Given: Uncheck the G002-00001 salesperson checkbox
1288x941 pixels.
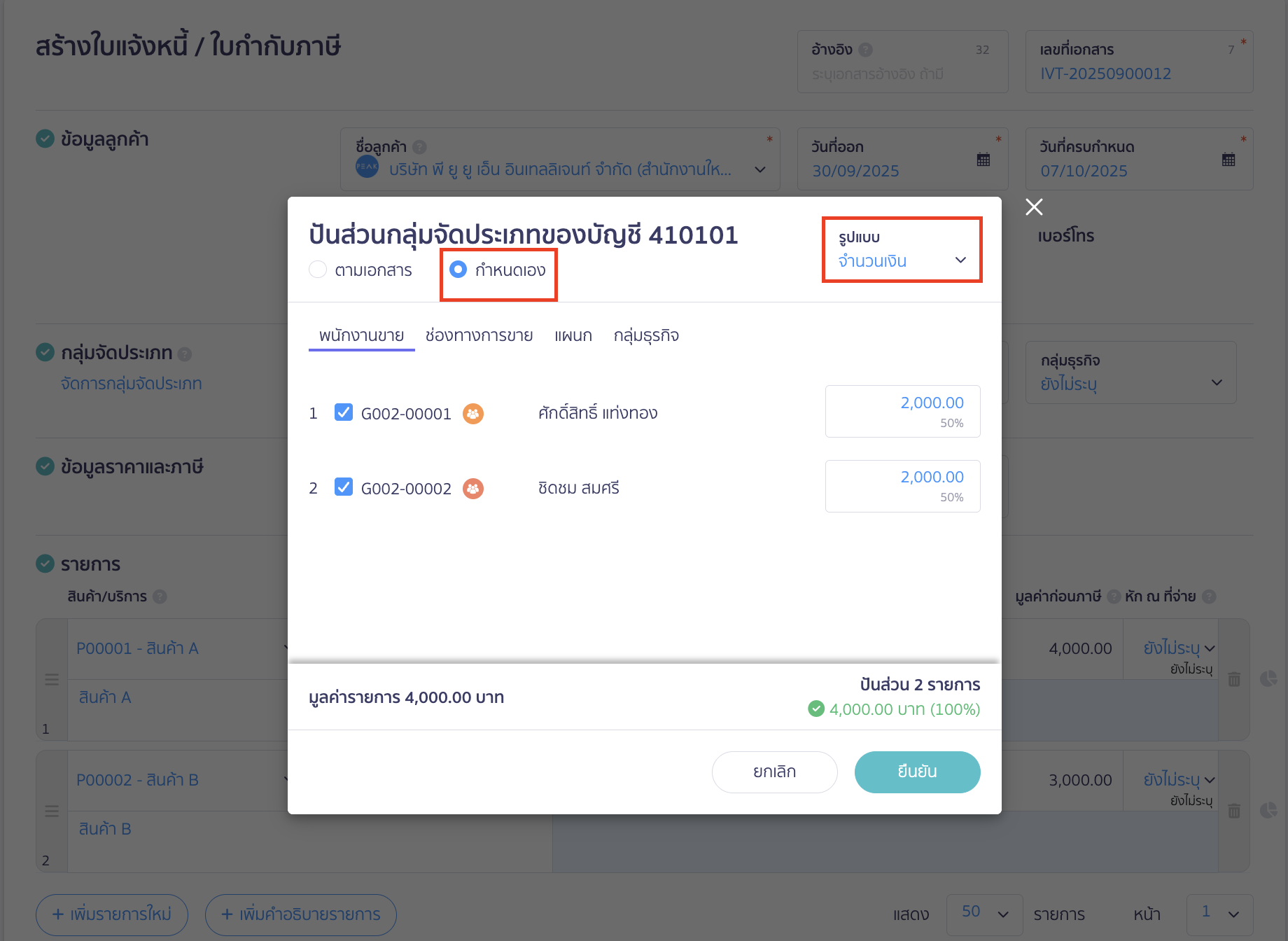Looking at the screenshot, I should 344,412.
